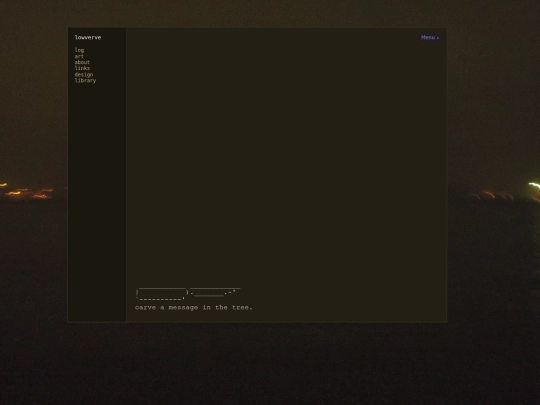Screen dimensions: 540x405
Task: Go to the art section
Action: pos(79,56)
